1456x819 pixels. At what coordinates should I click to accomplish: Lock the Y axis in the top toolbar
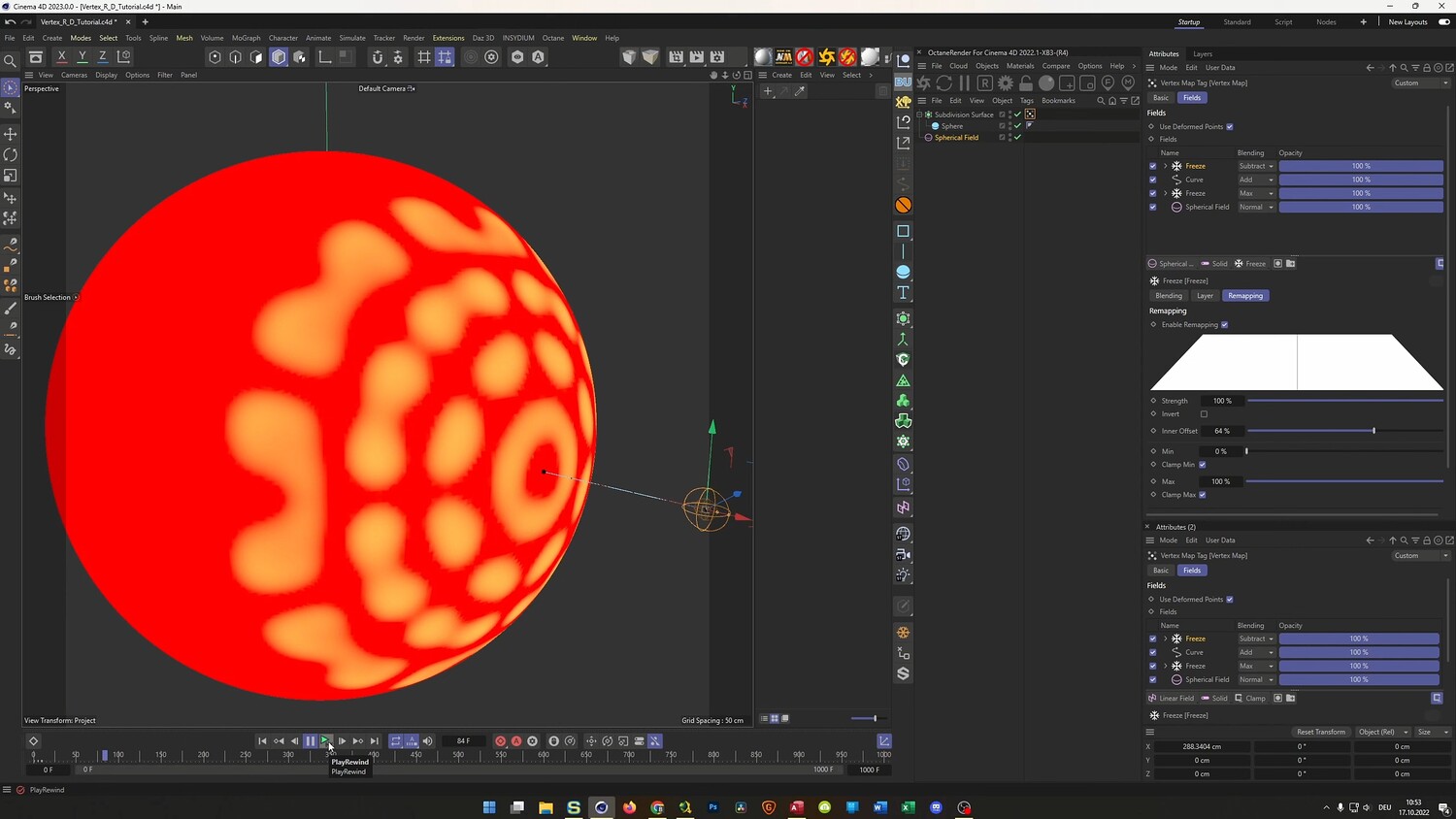point(83,57)
